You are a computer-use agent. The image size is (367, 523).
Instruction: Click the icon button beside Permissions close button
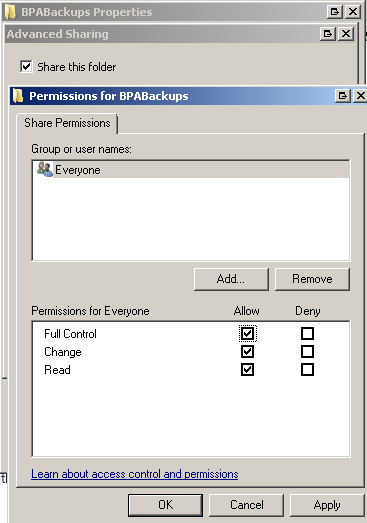point(343,96)
